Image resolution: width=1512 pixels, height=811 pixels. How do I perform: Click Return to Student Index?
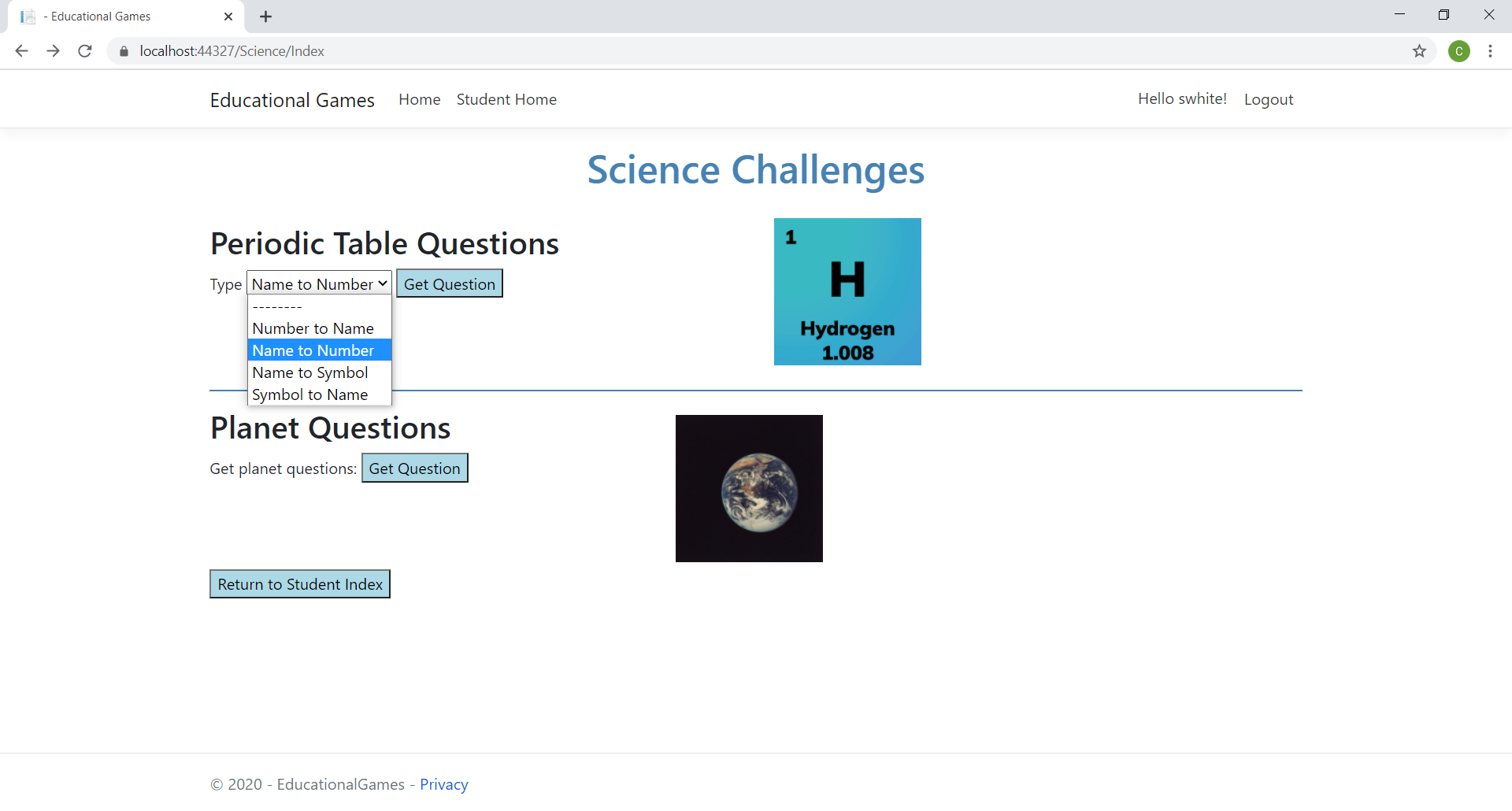(299, 583)
